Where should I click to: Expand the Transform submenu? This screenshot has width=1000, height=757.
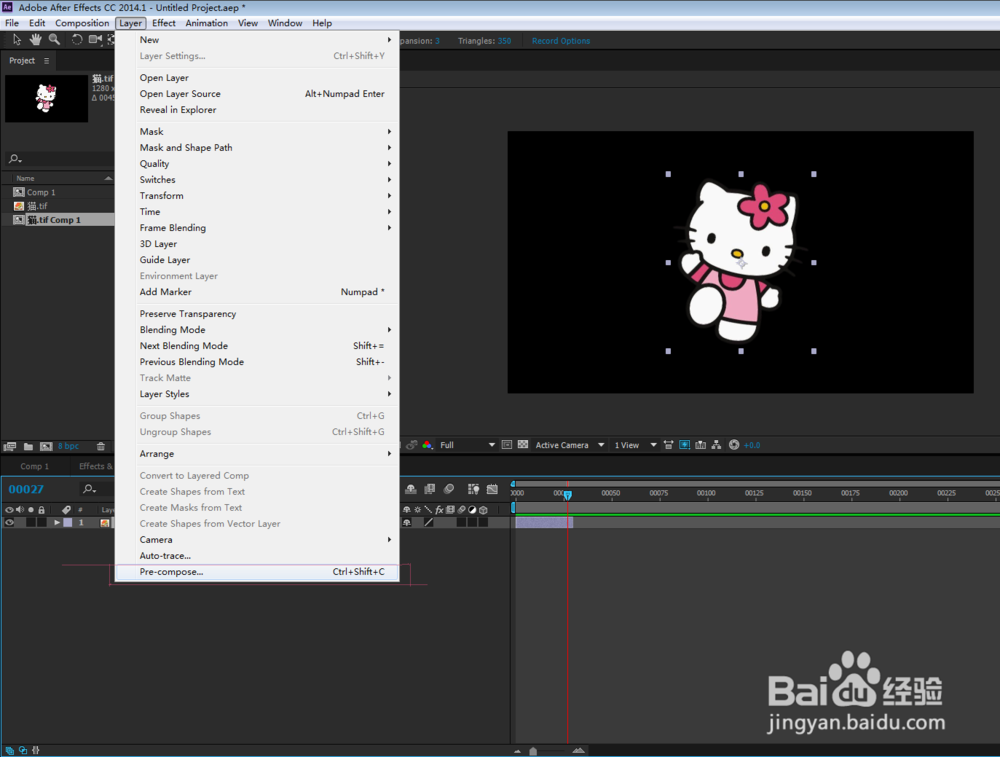click(x=257, y=196)
